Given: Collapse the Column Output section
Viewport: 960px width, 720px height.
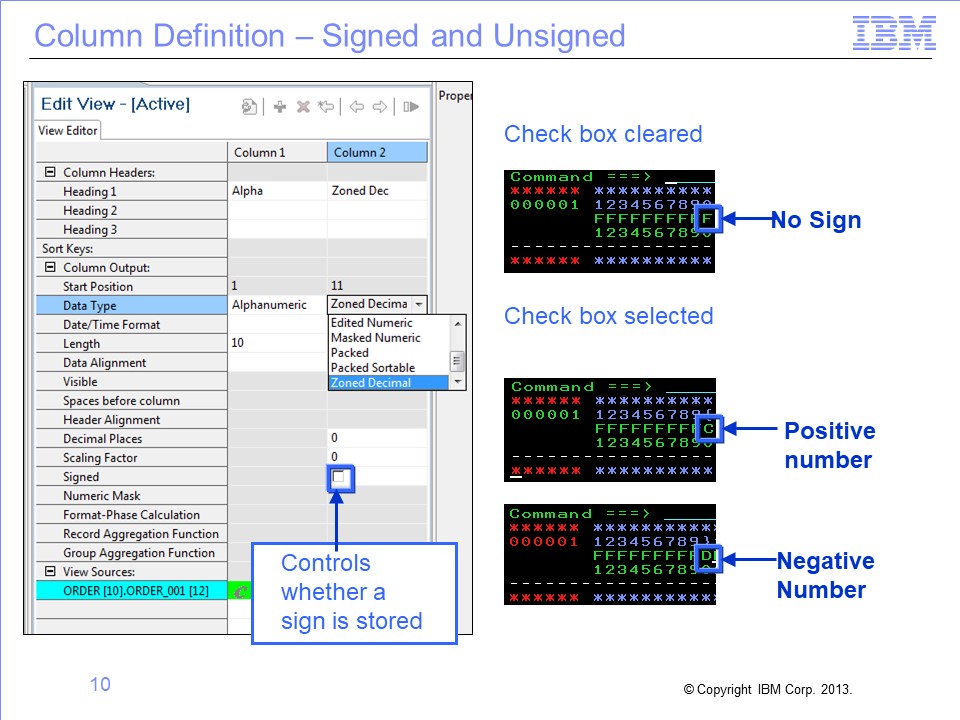Looking at the screenshot, I should click(x=50, y=267).
